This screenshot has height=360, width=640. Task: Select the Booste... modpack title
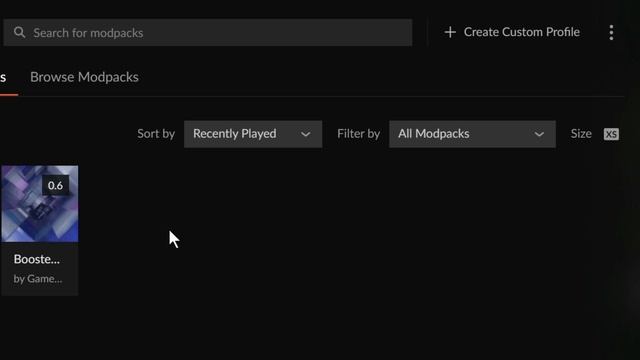[x=37, y=259]
